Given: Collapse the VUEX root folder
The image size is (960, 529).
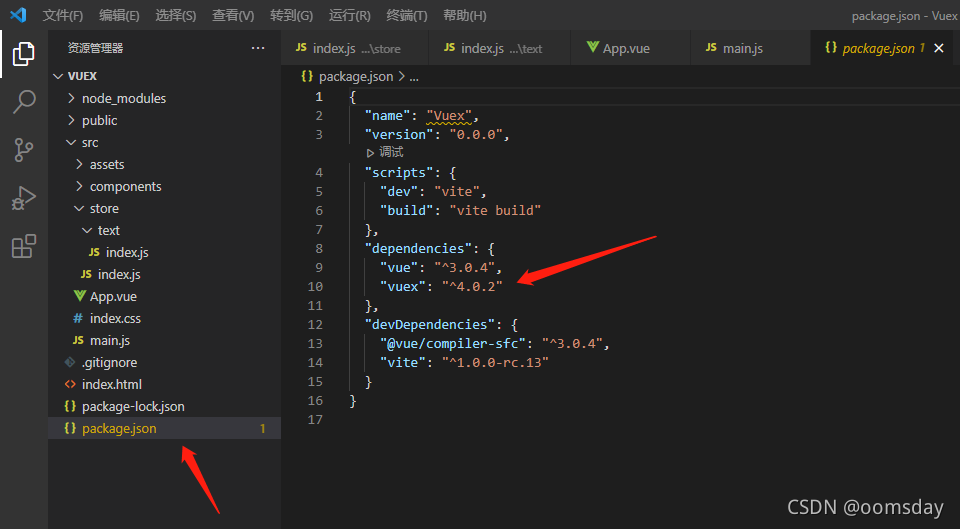Looking at the screenshot, I should [164, 76].
